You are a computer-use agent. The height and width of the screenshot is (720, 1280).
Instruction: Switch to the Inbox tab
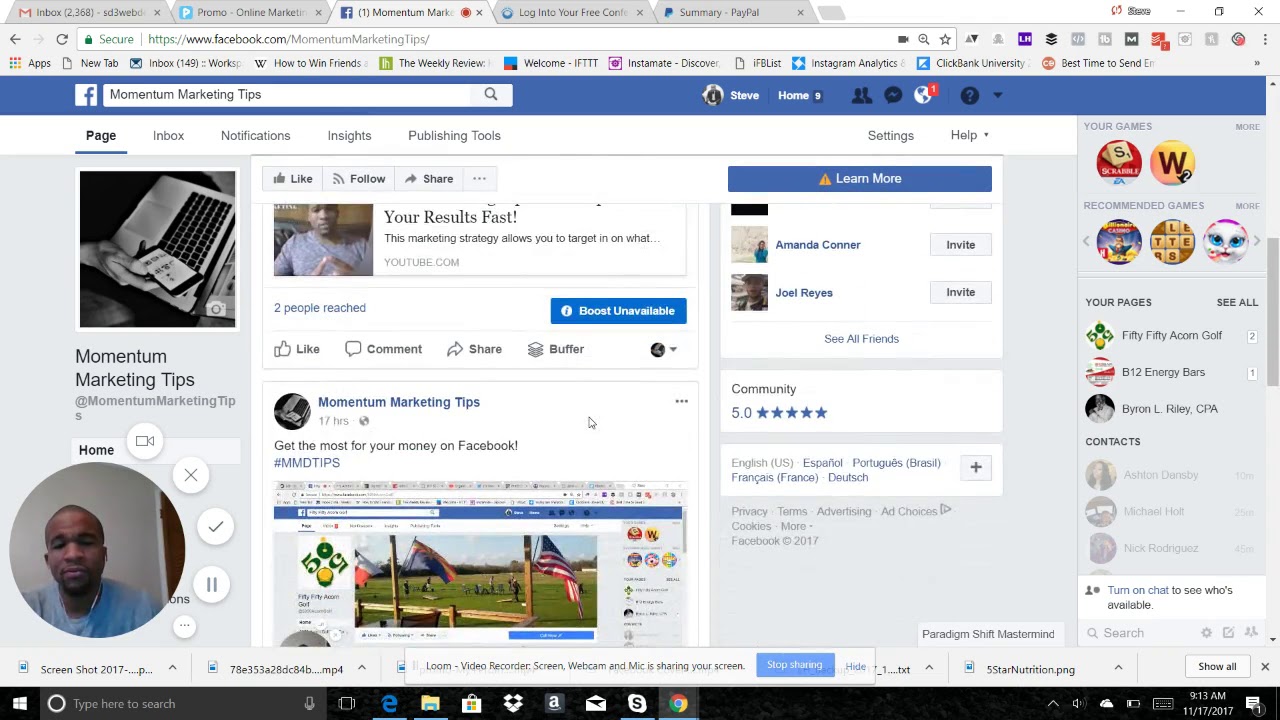pyautogui.click(x=168, y=135)
